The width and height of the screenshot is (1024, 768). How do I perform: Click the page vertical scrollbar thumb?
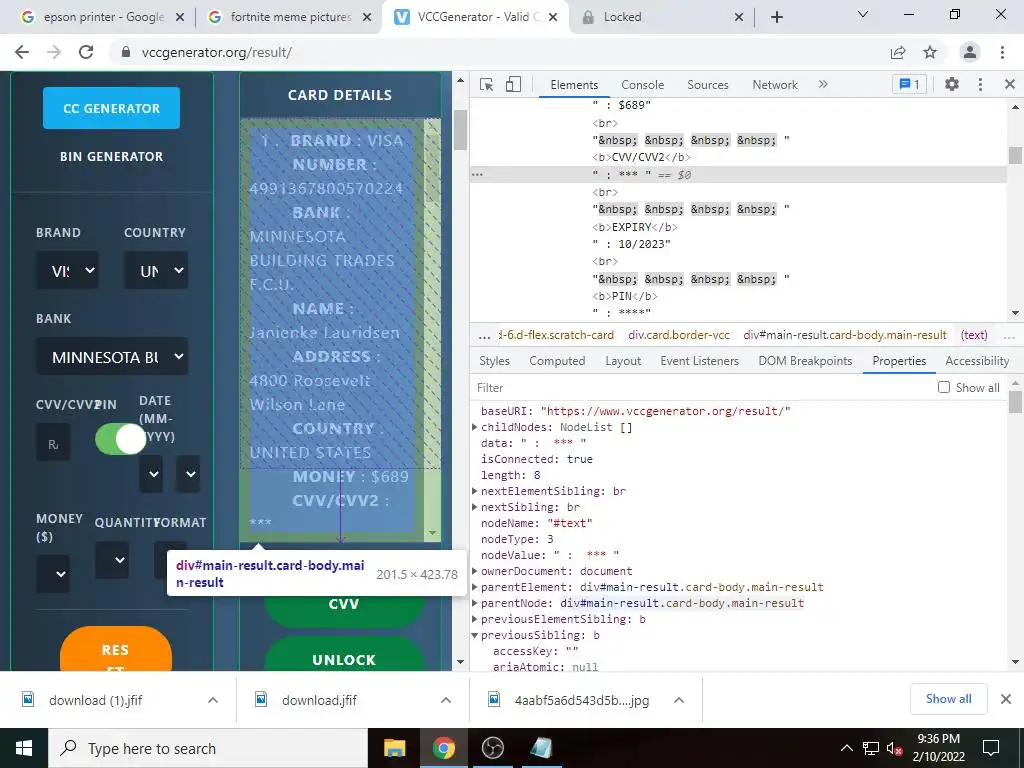460,129
